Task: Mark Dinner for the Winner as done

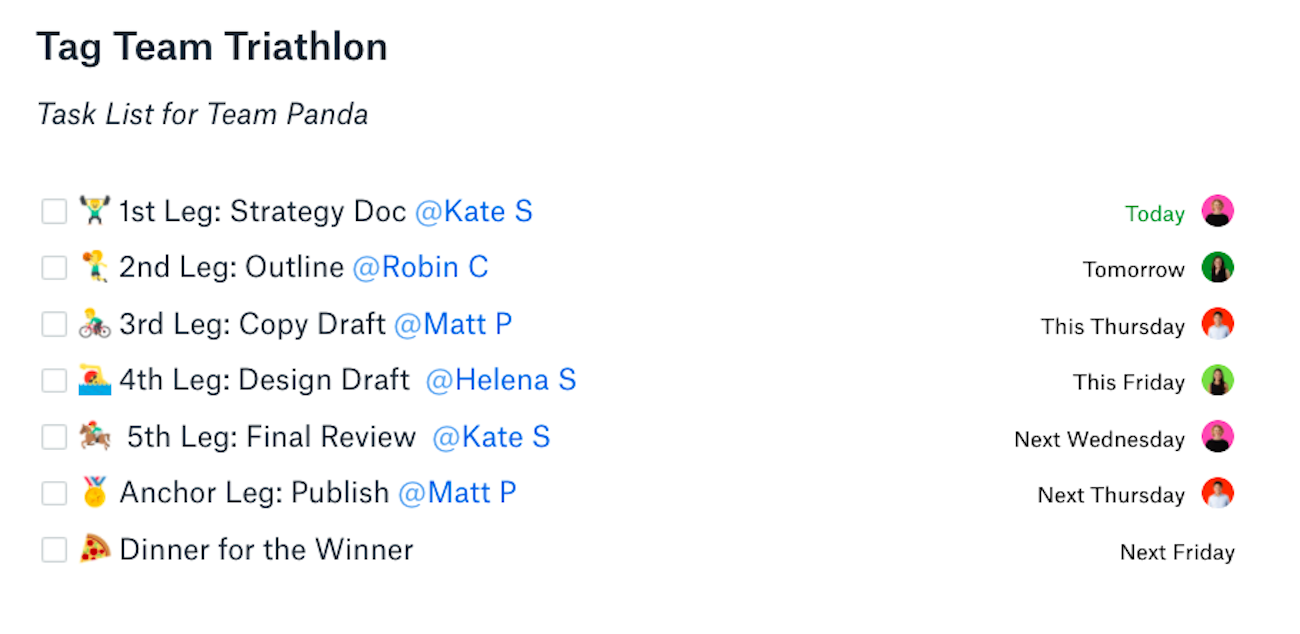Action: (x=54, y=550)
